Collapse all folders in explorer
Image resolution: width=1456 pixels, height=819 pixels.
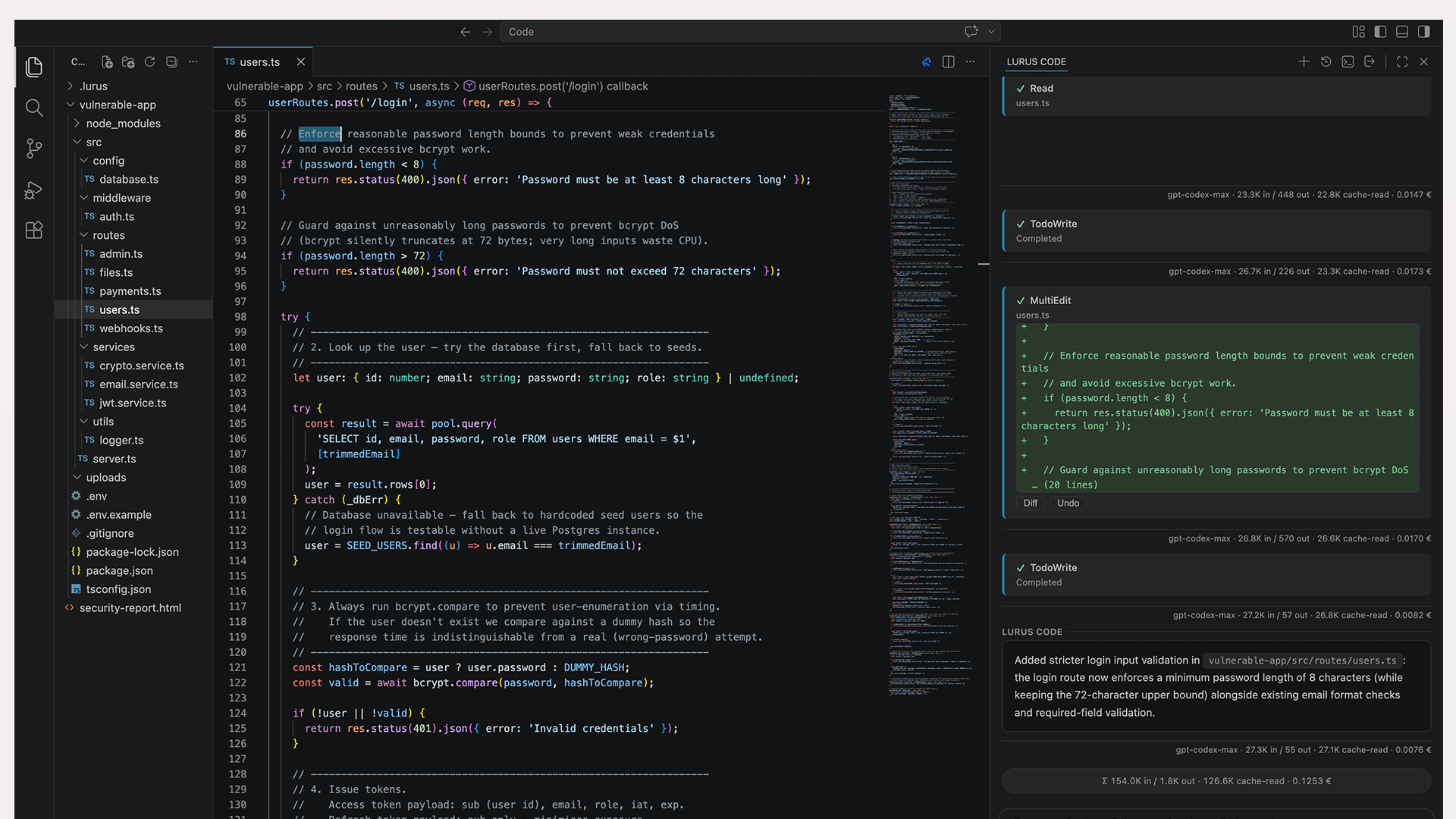[x=171, y=62]
